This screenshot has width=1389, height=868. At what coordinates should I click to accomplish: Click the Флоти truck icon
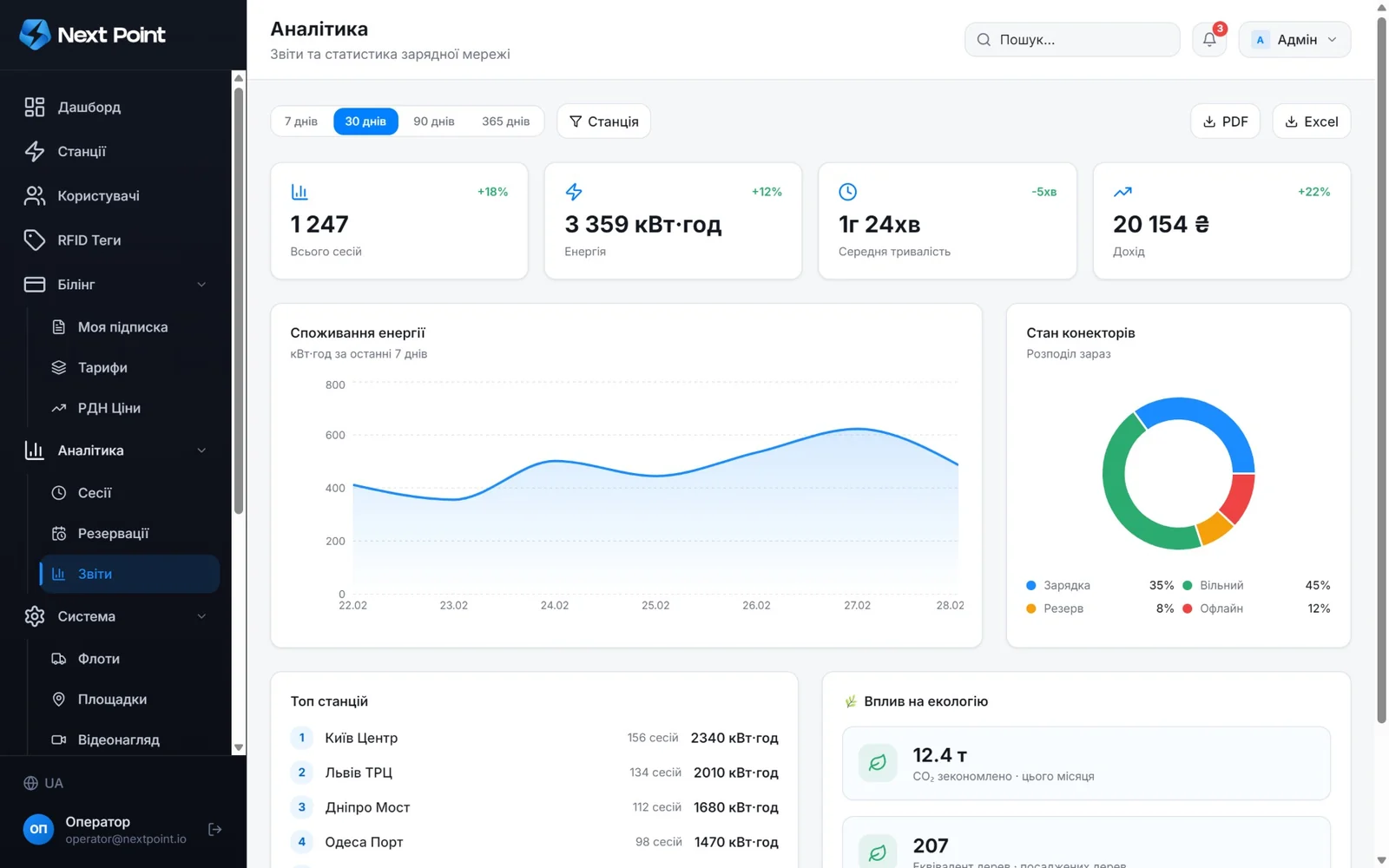[x=59, y=659]
